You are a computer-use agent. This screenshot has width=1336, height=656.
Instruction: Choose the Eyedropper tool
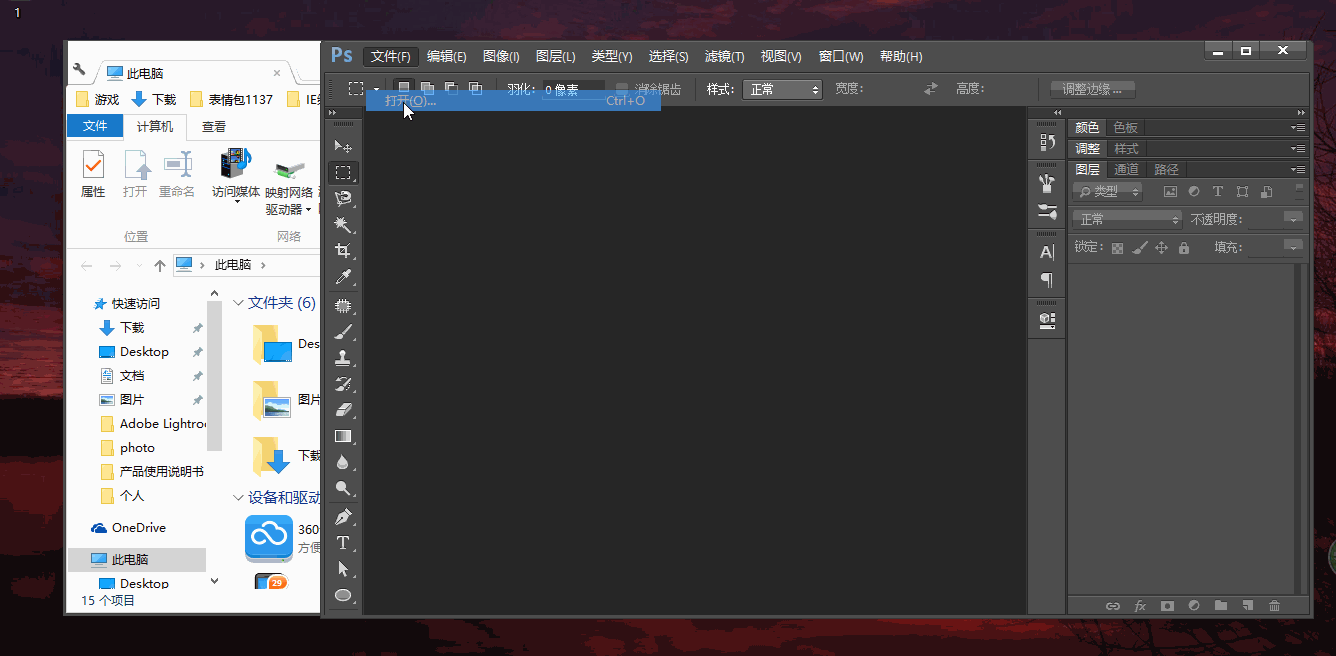(x=343, y=277)
